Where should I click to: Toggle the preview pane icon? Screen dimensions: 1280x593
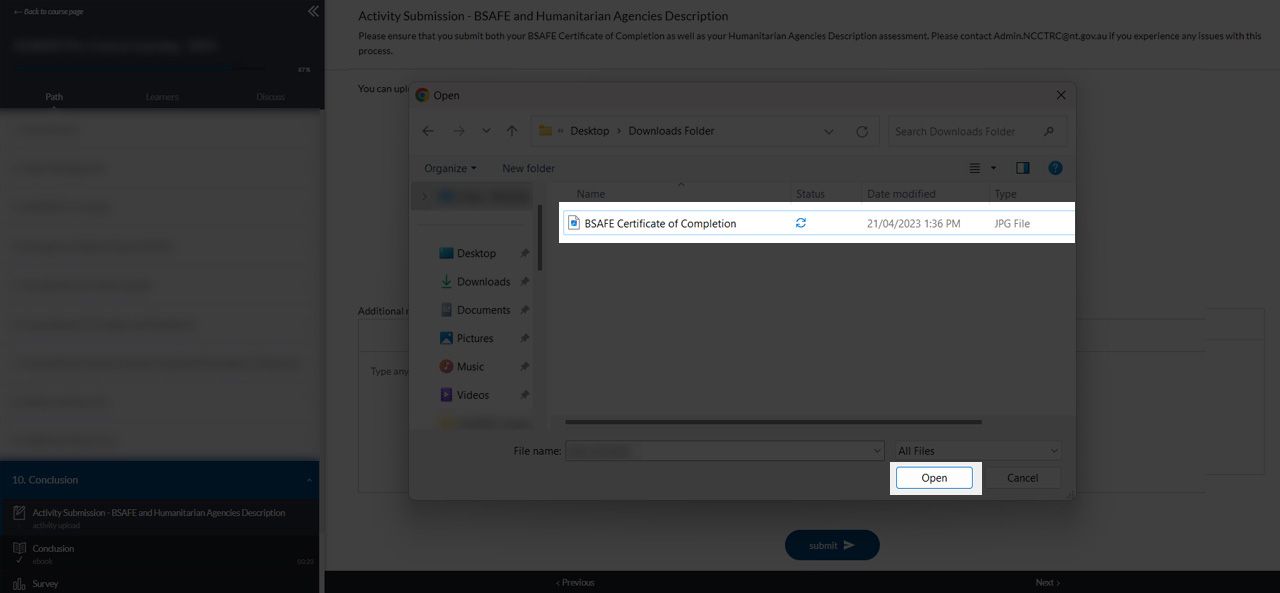pyautogui.click(x=1022, y=168)
